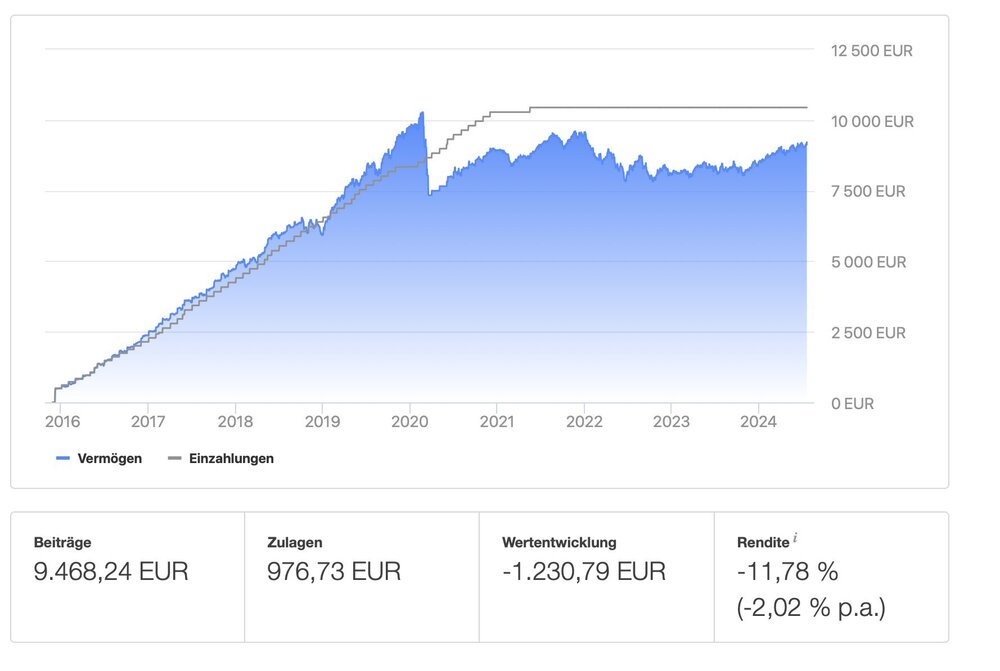Toggle the Vermögen series in the legend
Screen dimensions: 1000x671
pyautogui.click(x=109, y=458)
